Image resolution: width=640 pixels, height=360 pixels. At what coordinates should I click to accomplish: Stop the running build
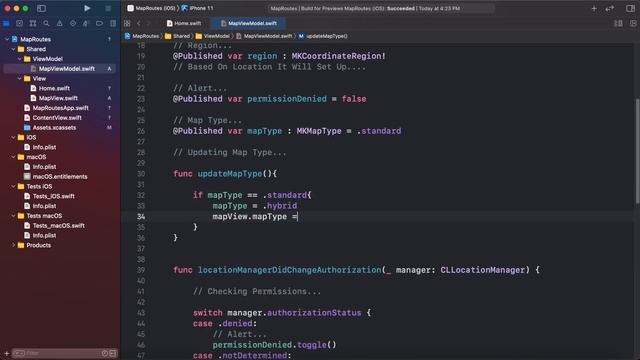click(108, 8)
